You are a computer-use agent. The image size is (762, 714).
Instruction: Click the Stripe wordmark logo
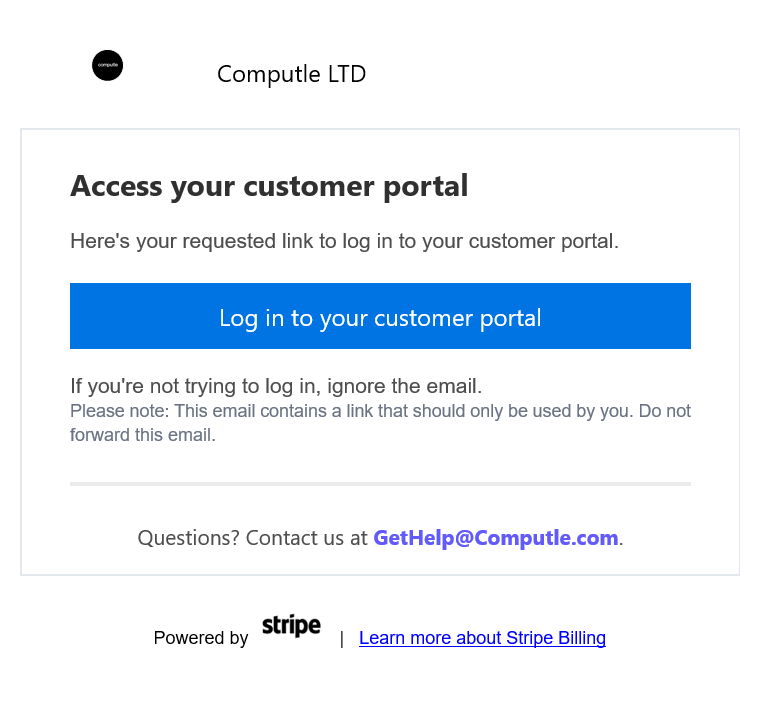point(291,627)
